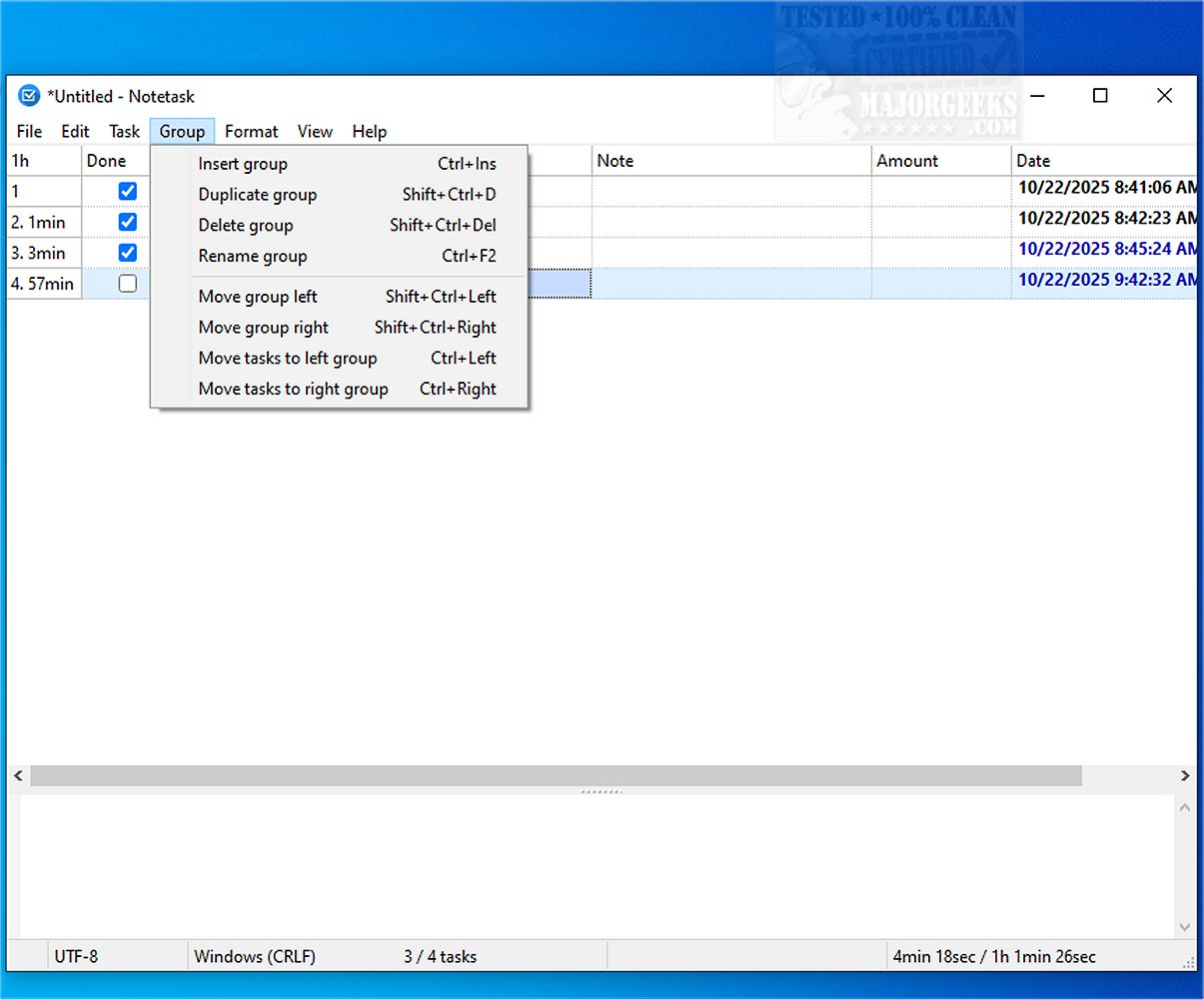
Task: Choose Rename group
Action: [340, 256]
